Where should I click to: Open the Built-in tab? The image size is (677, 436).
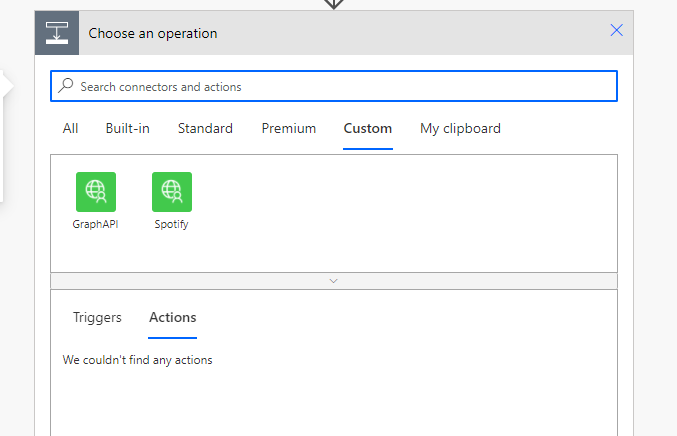click(127, 129)
